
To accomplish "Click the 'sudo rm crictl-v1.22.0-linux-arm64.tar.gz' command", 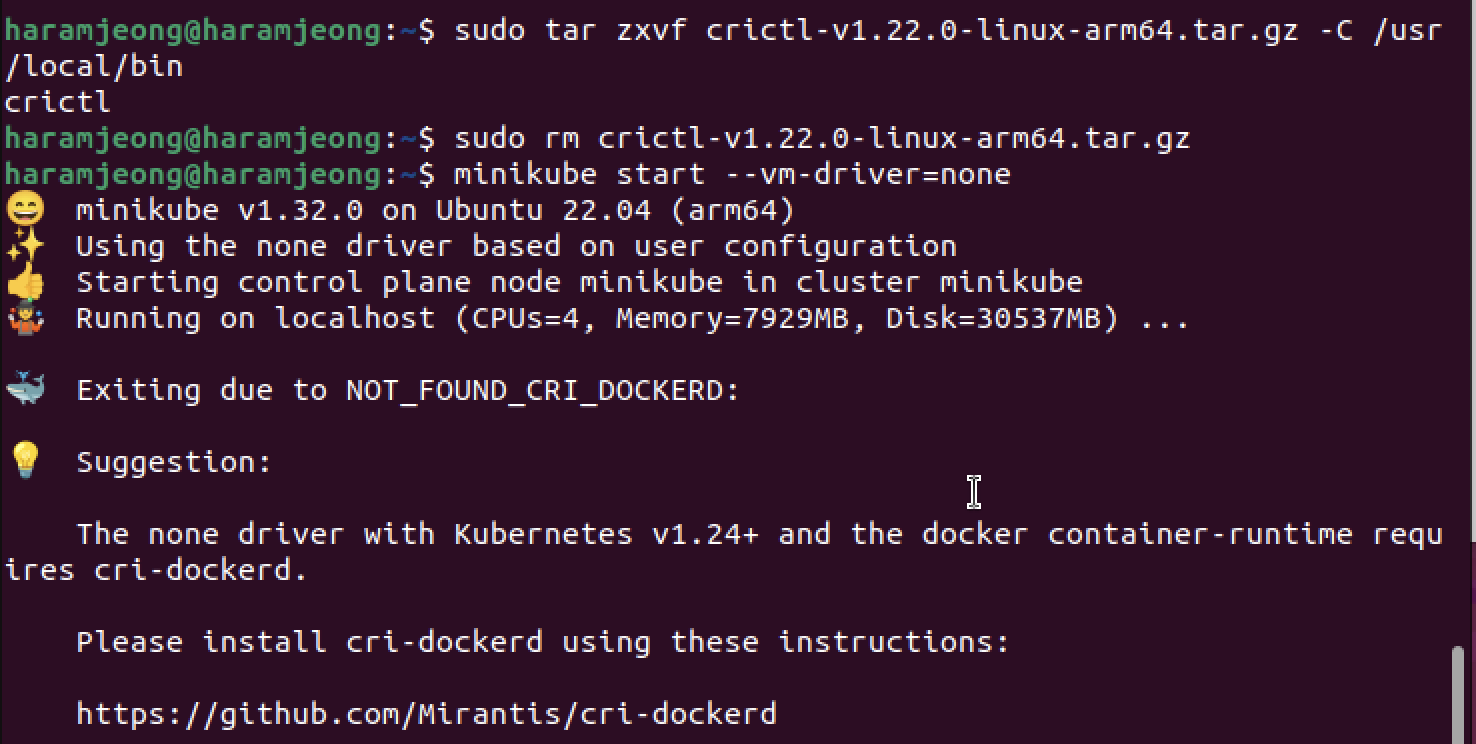I will (x=822, y=138).
